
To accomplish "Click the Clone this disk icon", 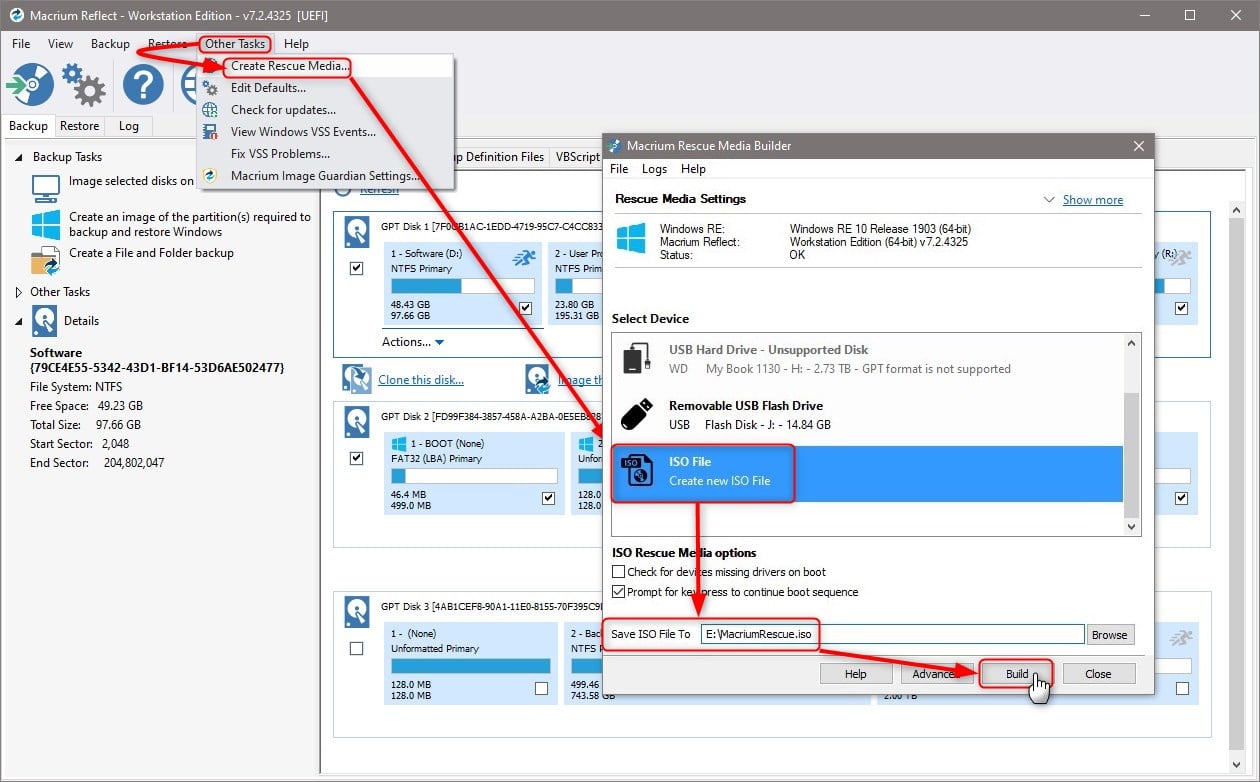I will [x=357, y=379].
